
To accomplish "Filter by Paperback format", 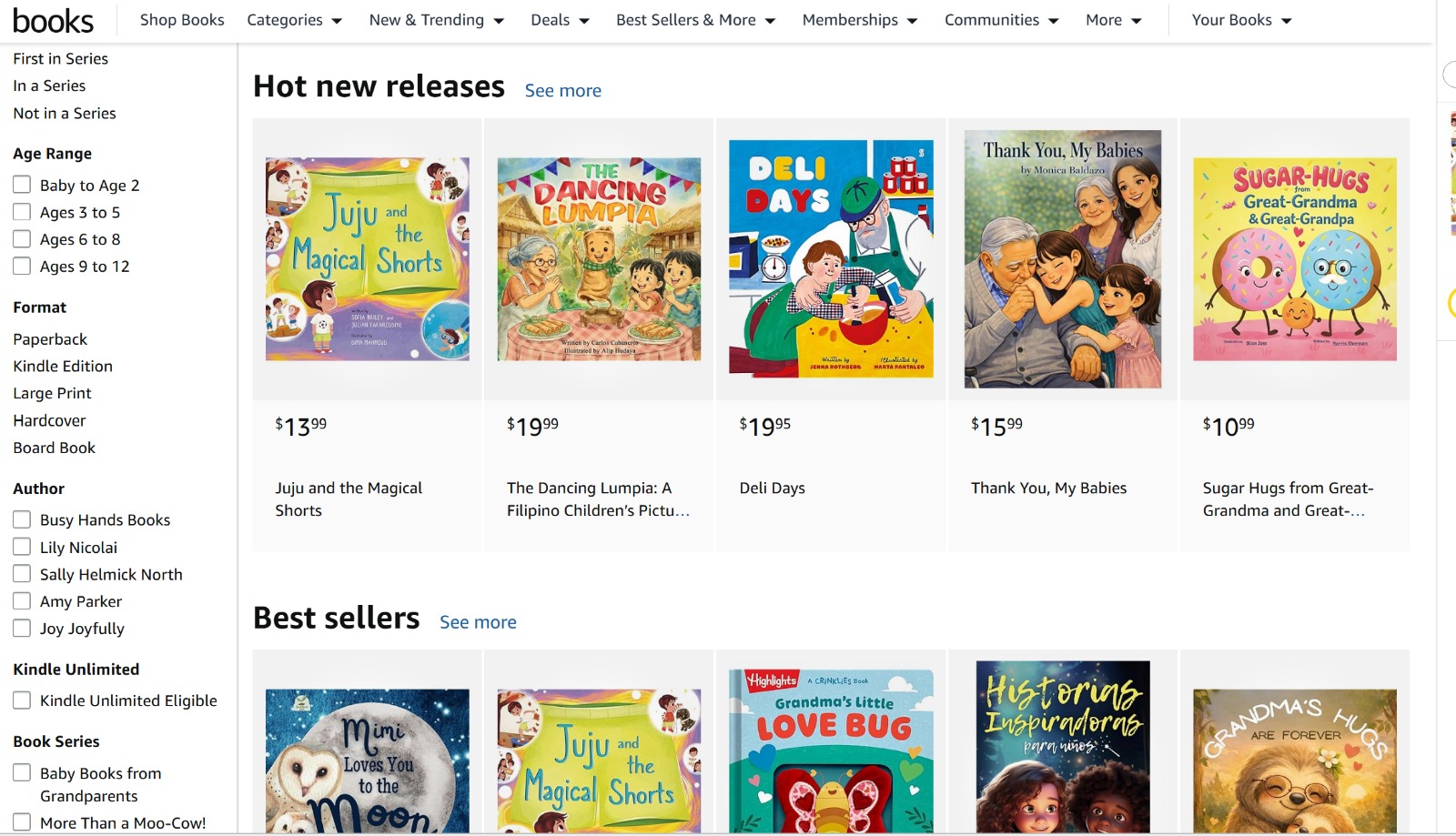I will point(50,339).
